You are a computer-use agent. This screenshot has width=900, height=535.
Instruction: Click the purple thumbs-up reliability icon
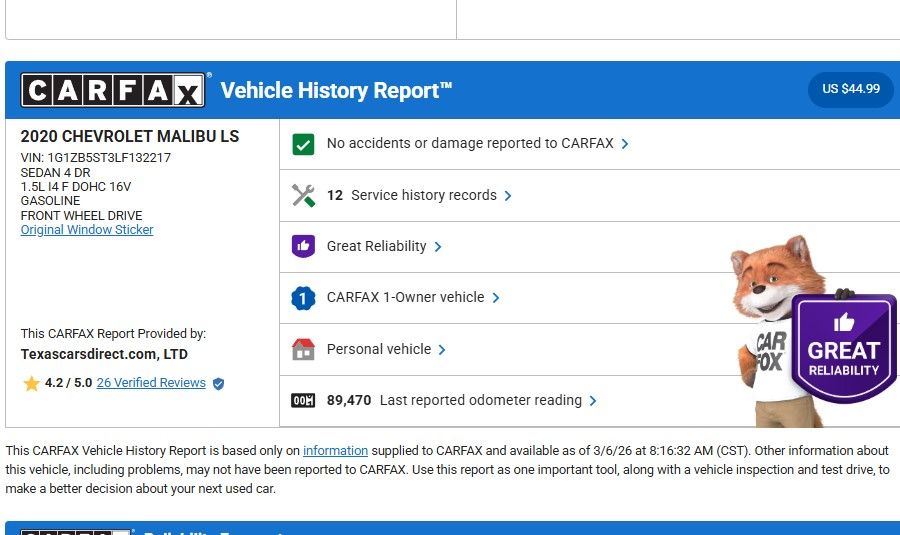[303, 246]
